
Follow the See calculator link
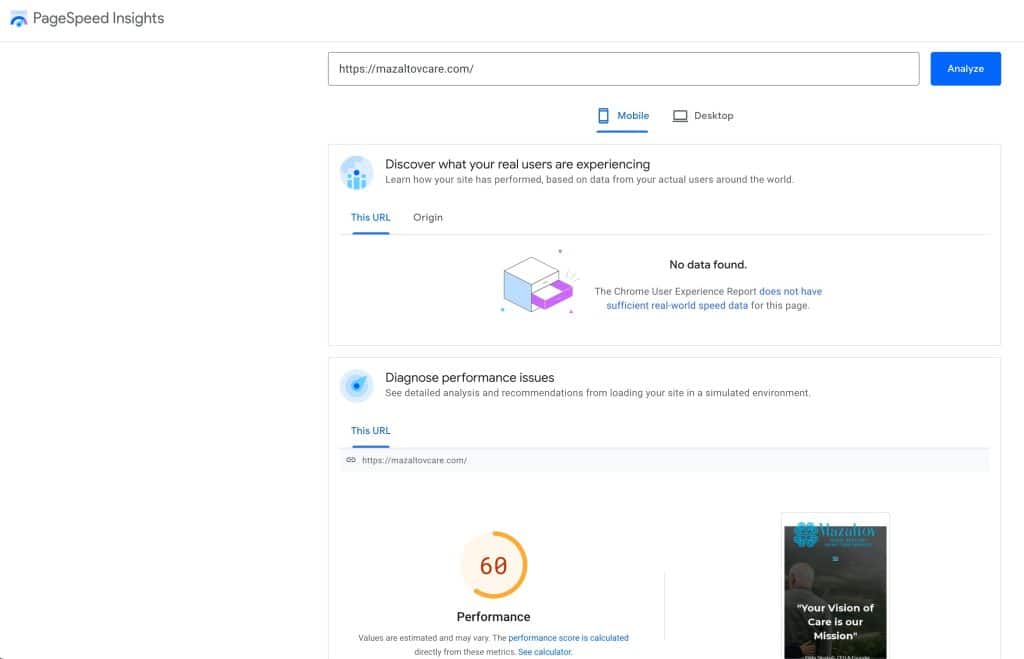click(544, 651)
